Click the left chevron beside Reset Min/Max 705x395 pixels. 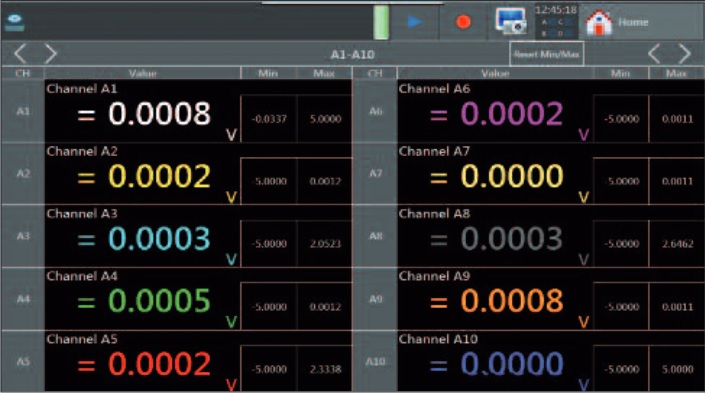(654, 54)
